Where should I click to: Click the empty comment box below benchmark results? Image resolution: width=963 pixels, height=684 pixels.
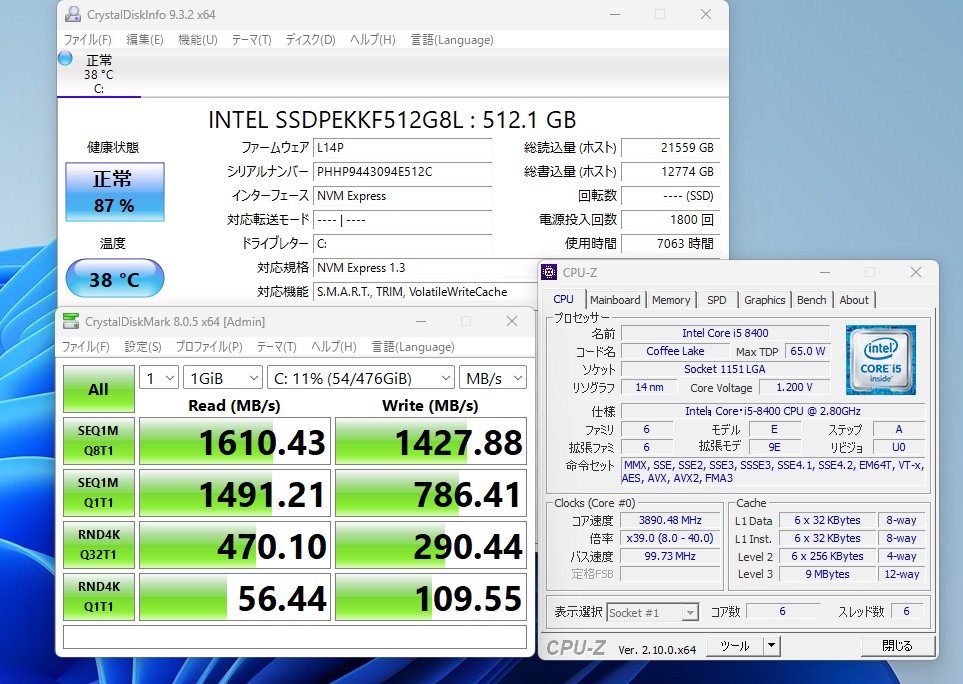pos(295,637)
